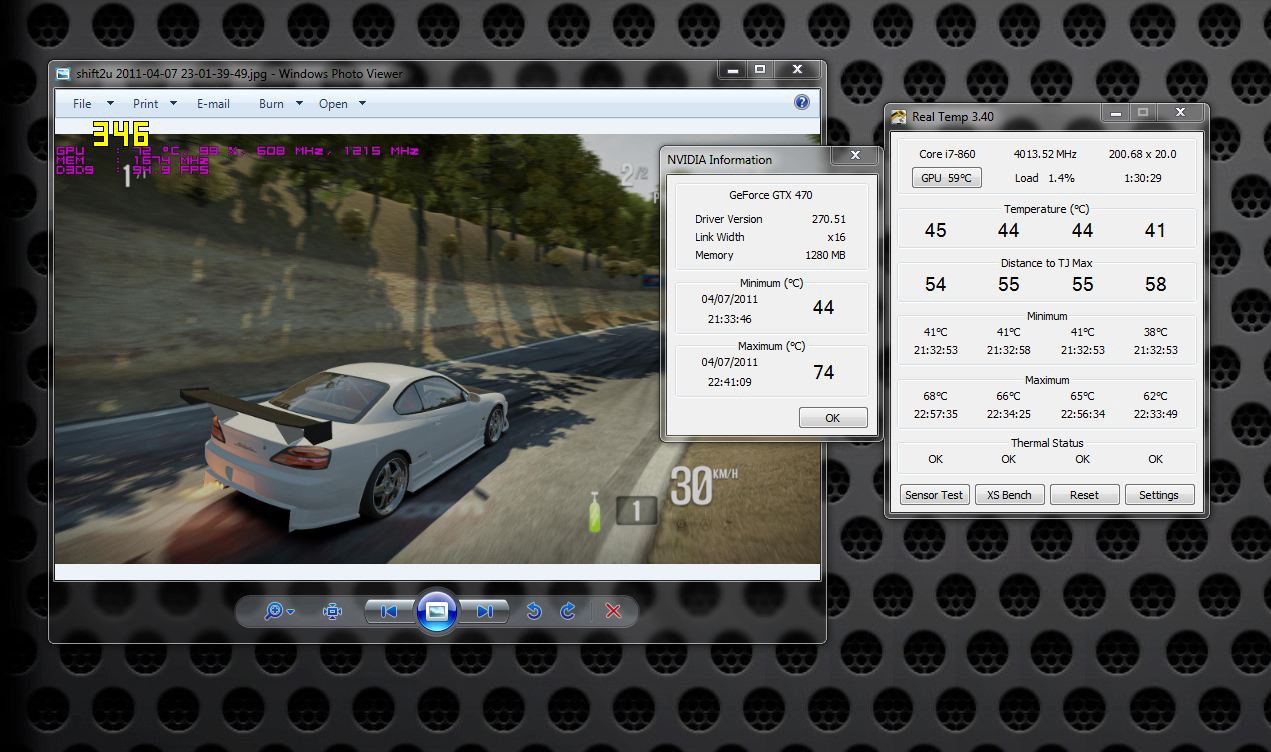
Task: Open Real Temp Settings
Action: pos(1159,494)
